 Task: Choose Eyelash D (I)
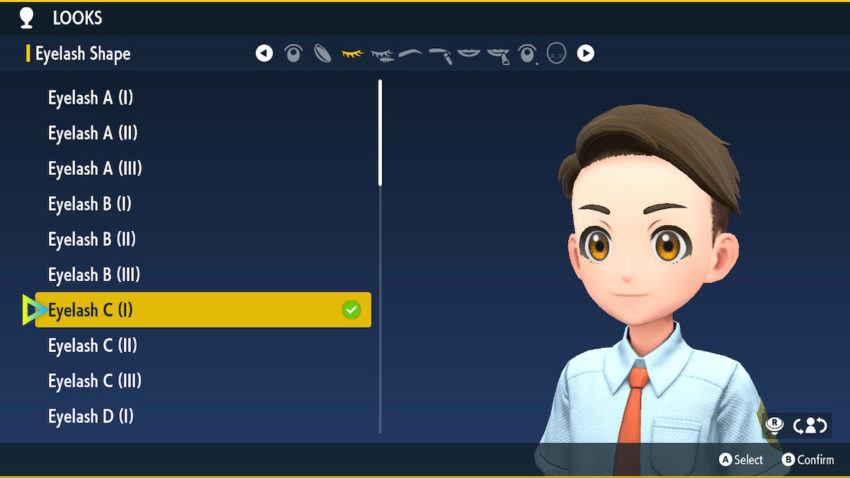coord(203,417)
